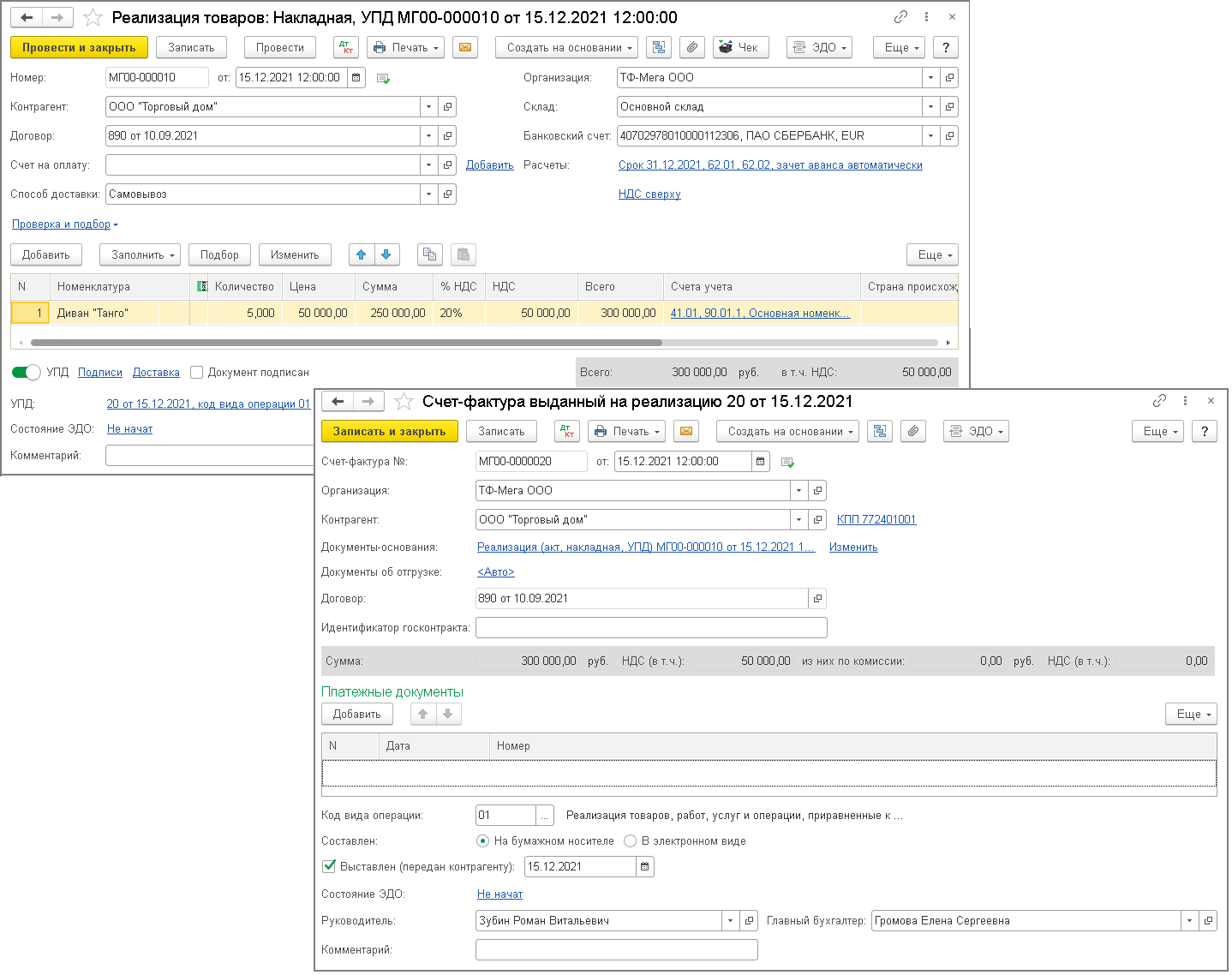This screenshot has height=975, width=1232.
Task: Open the Подписи link
Action: coord(100,372)
